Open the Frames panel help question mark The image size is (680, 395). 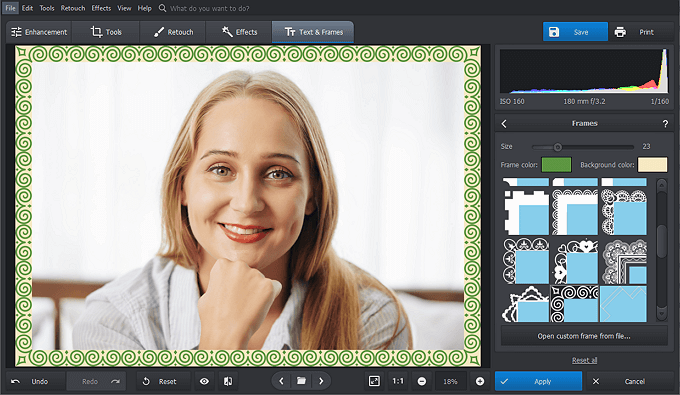[665, 124]
